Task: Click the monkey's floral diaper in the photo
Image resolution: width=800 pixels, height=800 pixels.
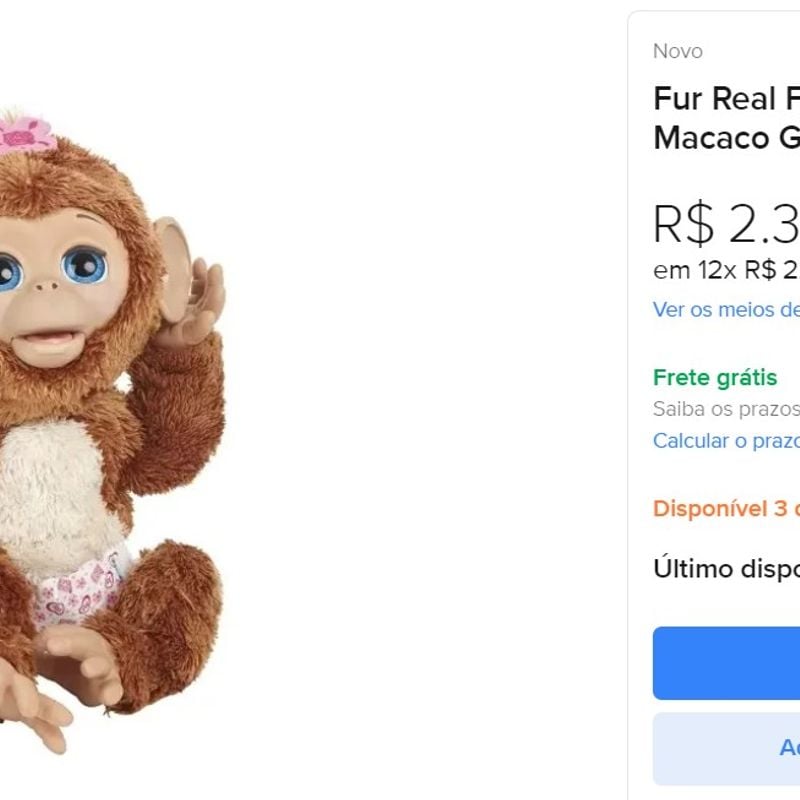Action: coord(80,590)
